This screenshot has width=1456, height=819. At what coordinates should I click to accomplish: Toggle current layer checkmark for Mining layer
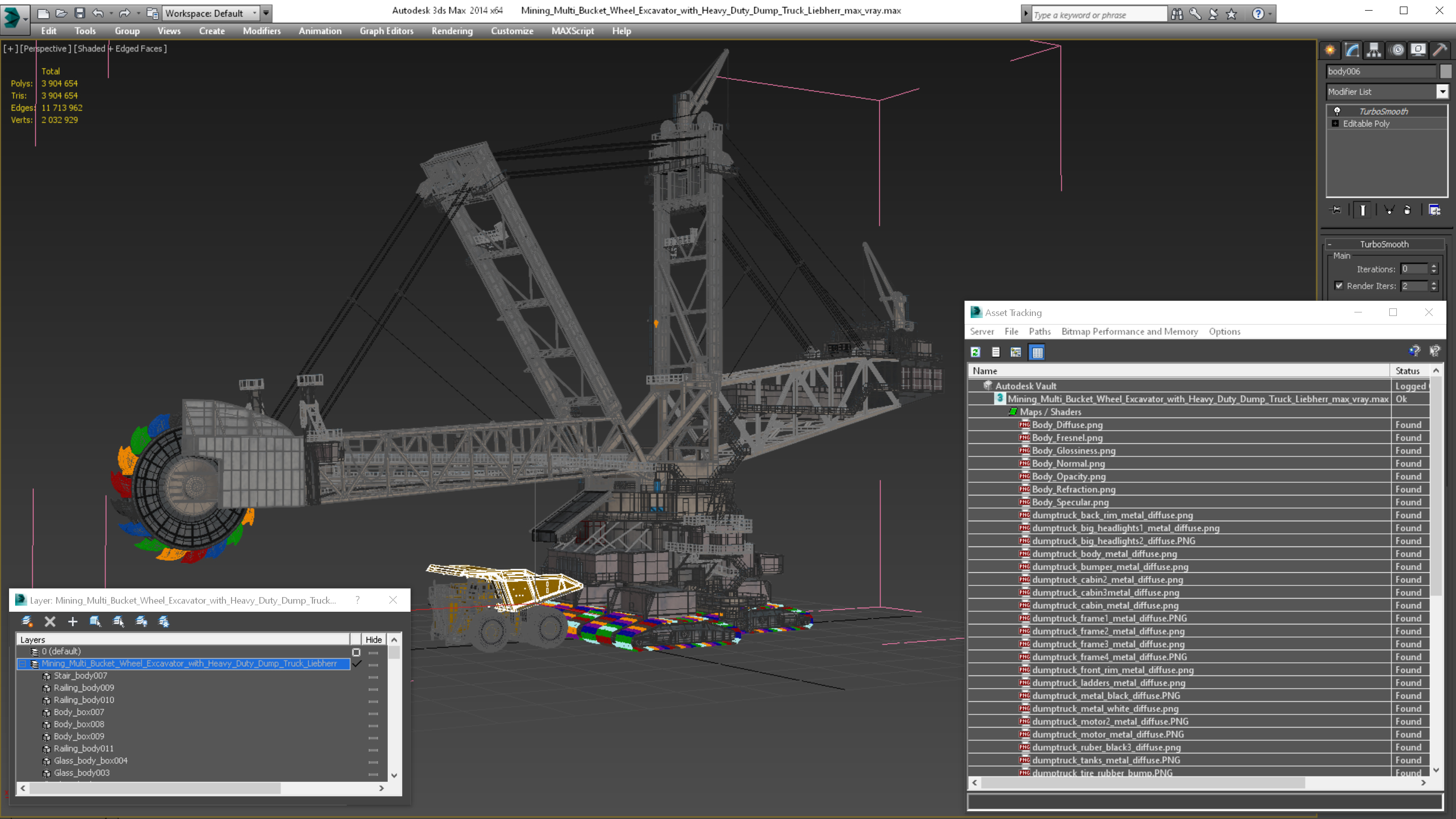[x=356, y=664]
